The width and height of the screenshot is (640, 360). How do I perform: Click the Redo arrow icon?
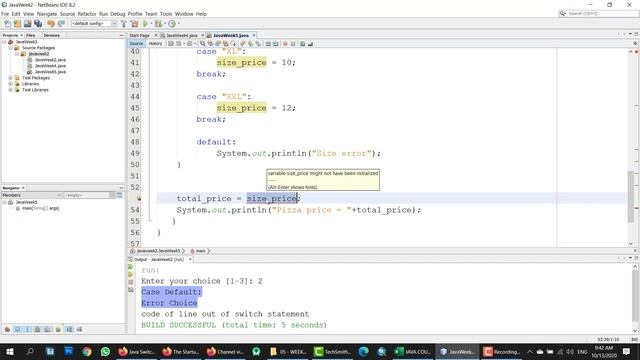click(61, 24)
